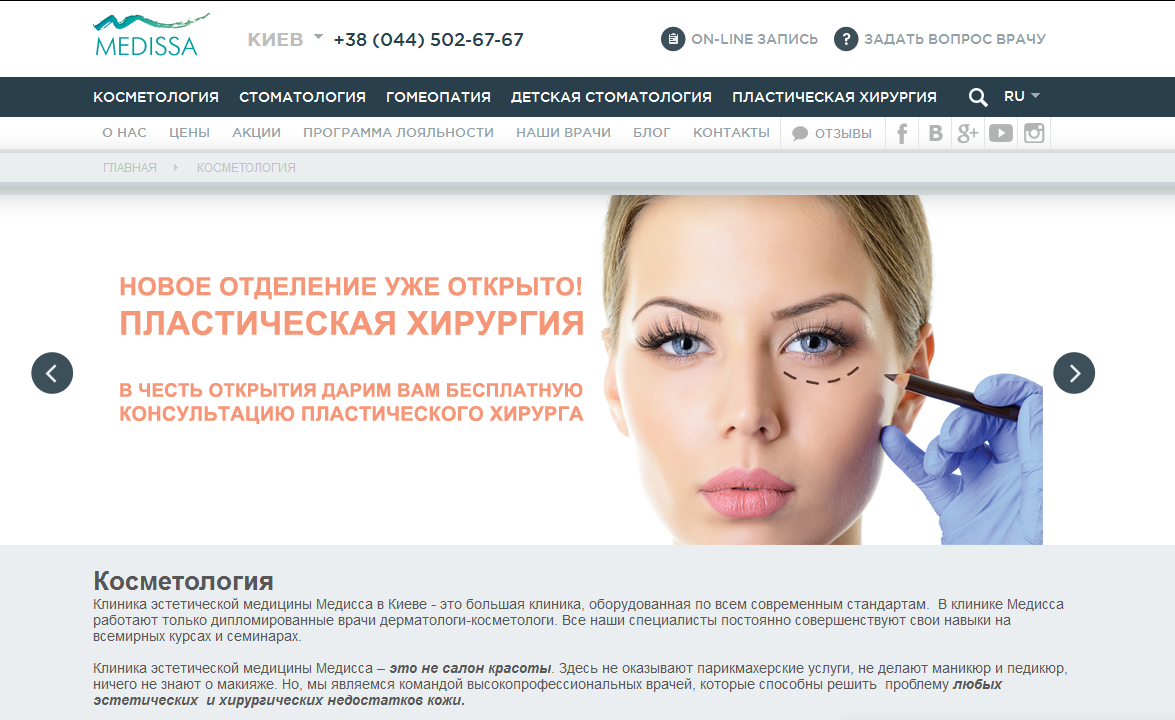Viewport: 1175px width, 720px height.
Task: Click the On-line запись link
Action: [755, 39]
